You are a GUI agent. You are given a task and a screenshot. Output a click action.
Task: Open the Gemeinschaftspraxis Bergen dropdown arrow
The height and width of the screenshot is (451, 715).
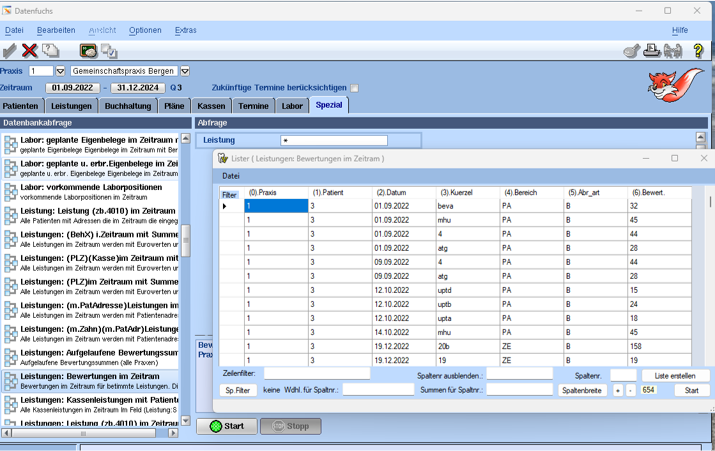coord(185,71)
